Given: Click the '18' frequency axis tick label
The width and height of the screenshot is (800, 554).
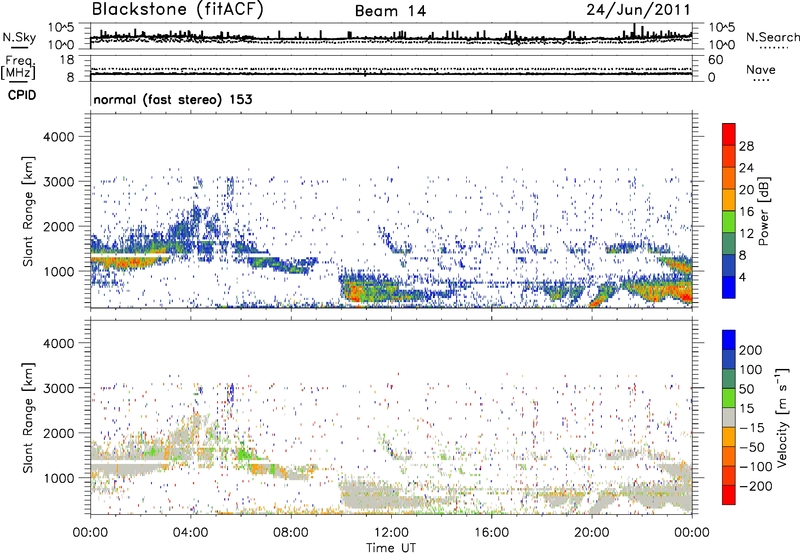Looking at the screenshot, I should (x=67, y=60).
